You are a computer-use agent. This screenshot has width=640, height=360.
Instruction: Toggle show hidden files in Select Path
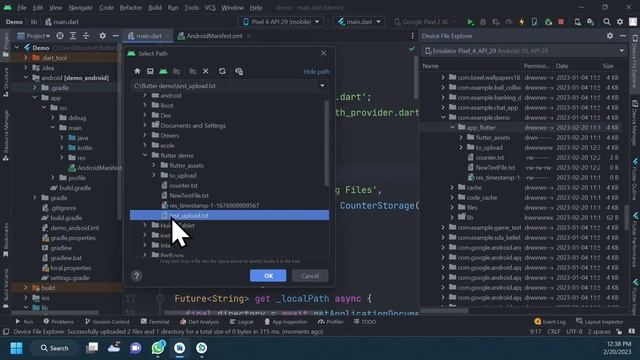point(239,71)
